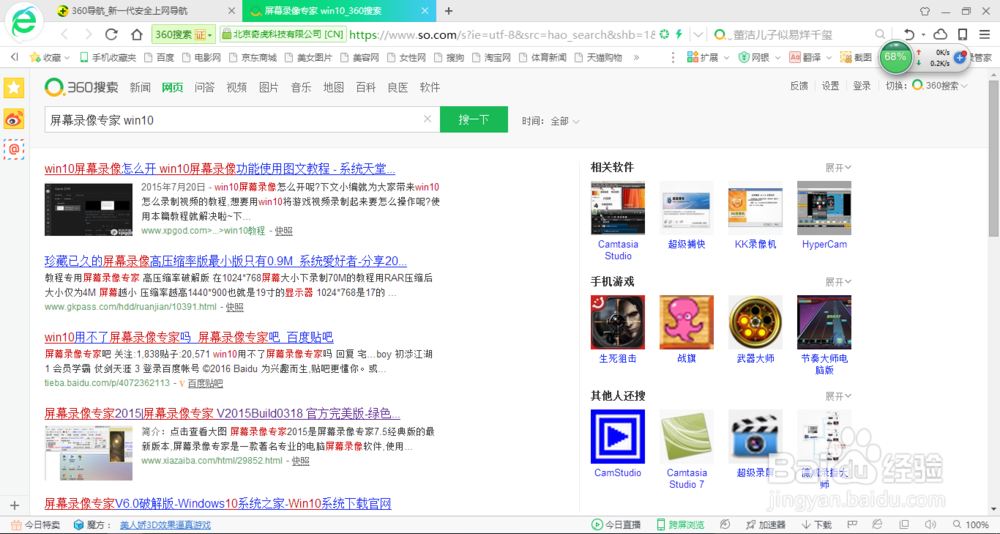Viewport: 1000px width, 534px height.
Task: Click the 100% zoom control in status bar
Action: [x=971, y=525]
